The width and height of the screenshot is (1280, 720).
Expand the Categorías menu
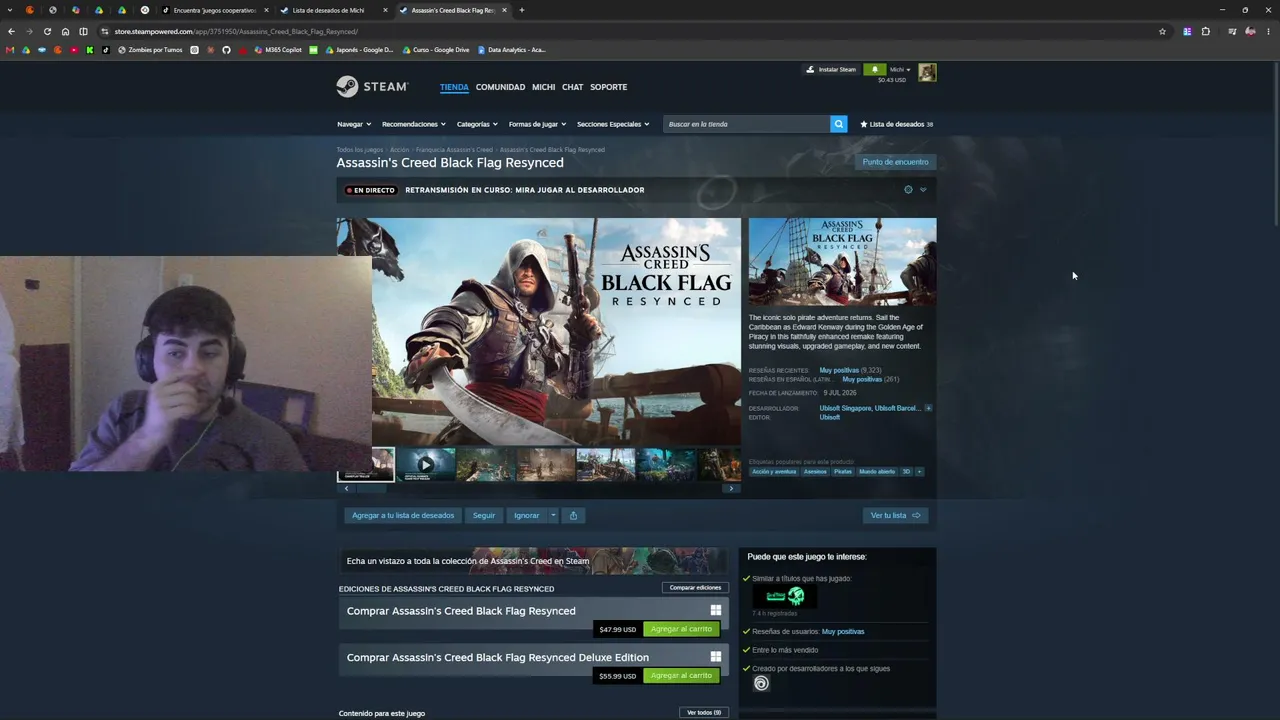tap(477, 124)
